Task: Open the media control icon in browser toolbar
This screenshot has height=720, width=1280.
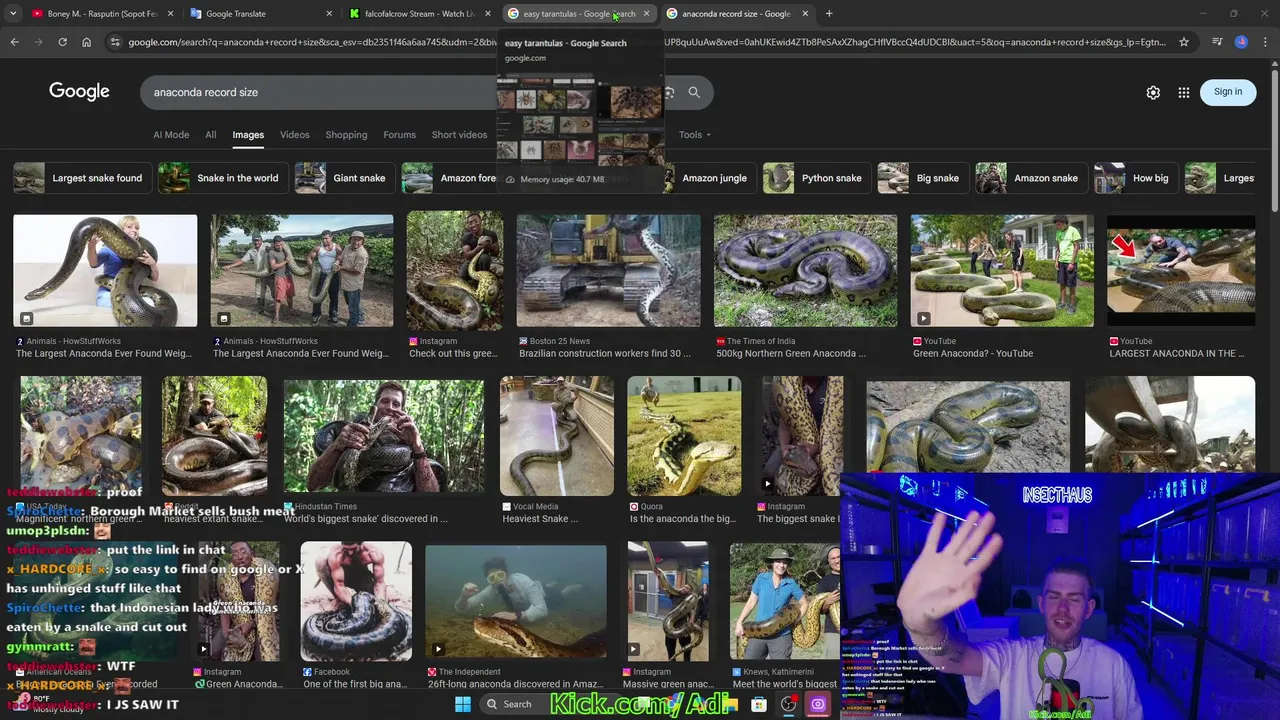Action: (1217, 42)
